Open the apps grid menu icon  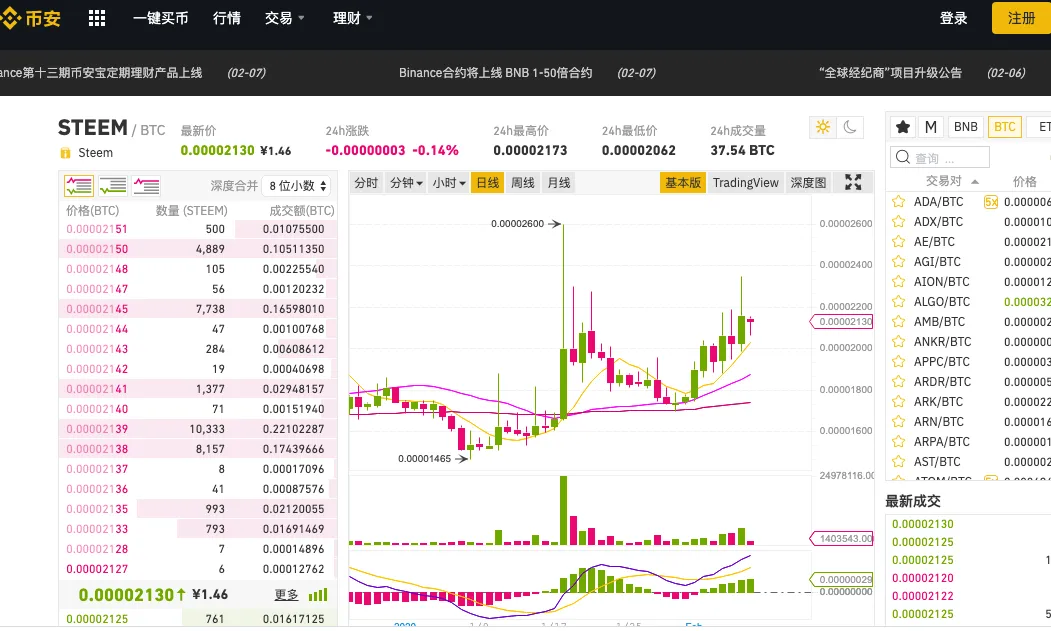97,18
